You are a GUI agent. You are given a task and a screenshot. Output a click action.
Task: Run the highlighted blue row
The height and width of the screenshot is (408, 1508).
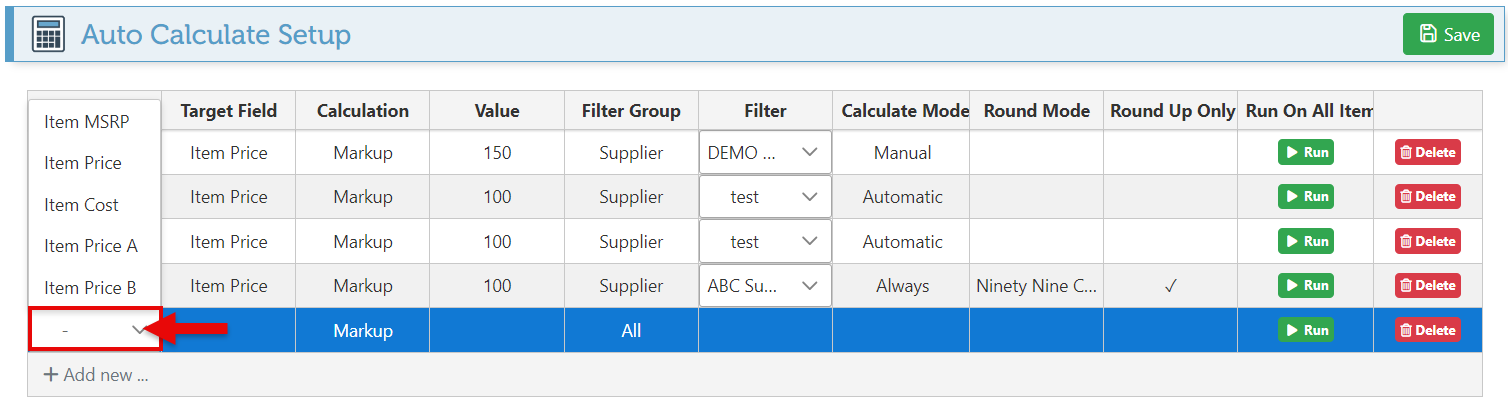pos(1305,330)
